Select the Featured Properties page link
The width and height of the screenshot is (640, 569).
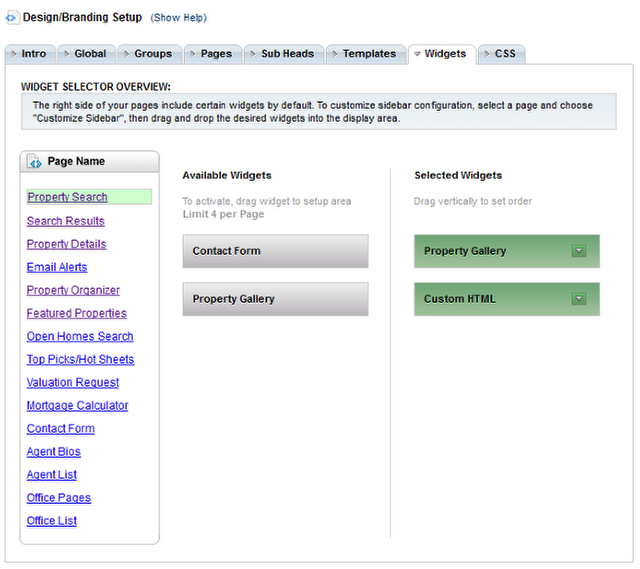77,313
